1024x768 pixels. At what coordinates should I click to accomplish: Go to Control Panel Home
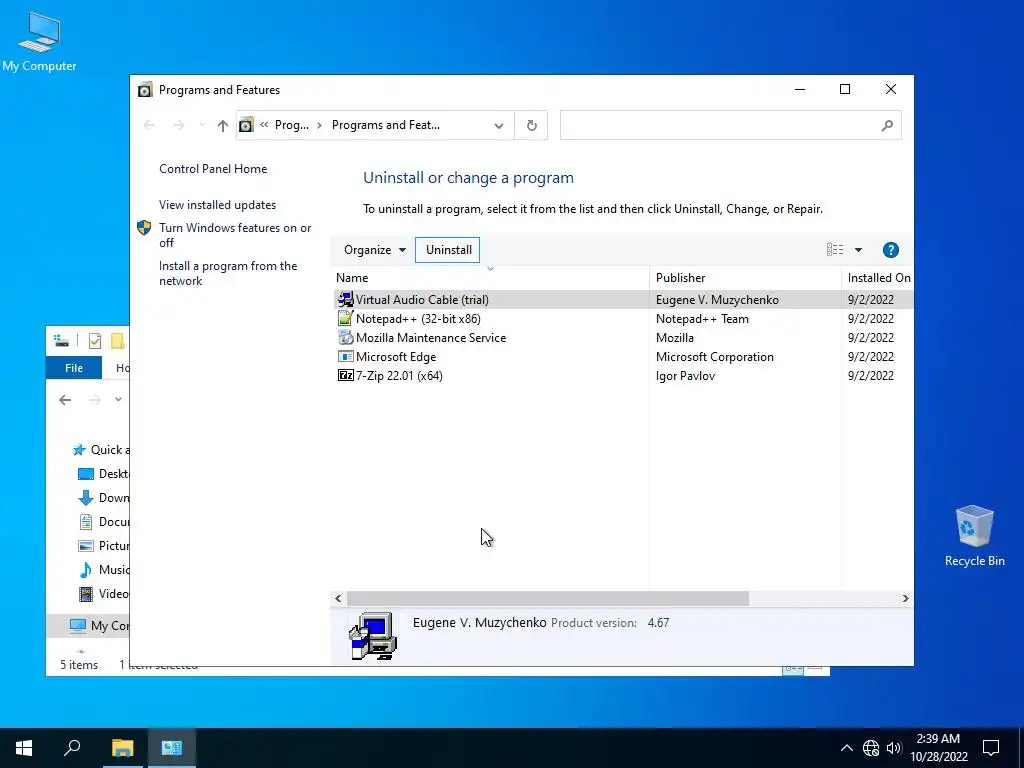[213, 169]
